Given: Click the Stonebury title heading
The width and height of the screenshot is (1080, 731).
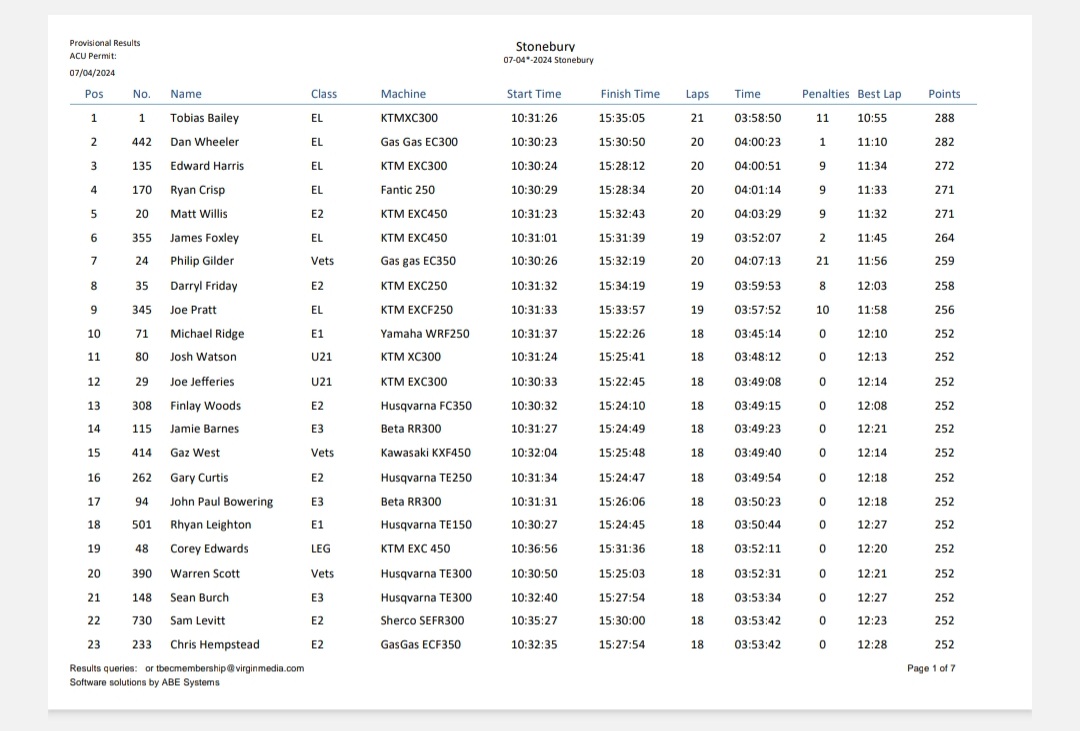Looking at the screenshot, I should [545, 46].
